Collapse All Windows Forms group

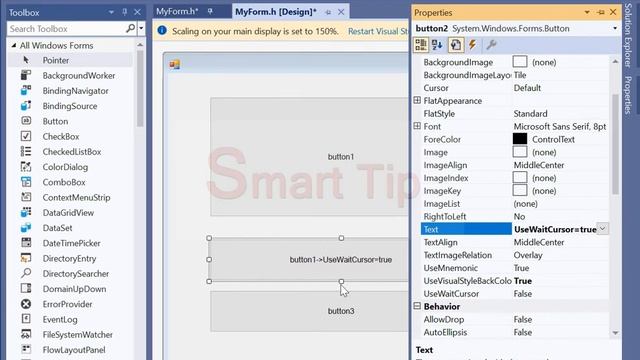tap(14, 45)
